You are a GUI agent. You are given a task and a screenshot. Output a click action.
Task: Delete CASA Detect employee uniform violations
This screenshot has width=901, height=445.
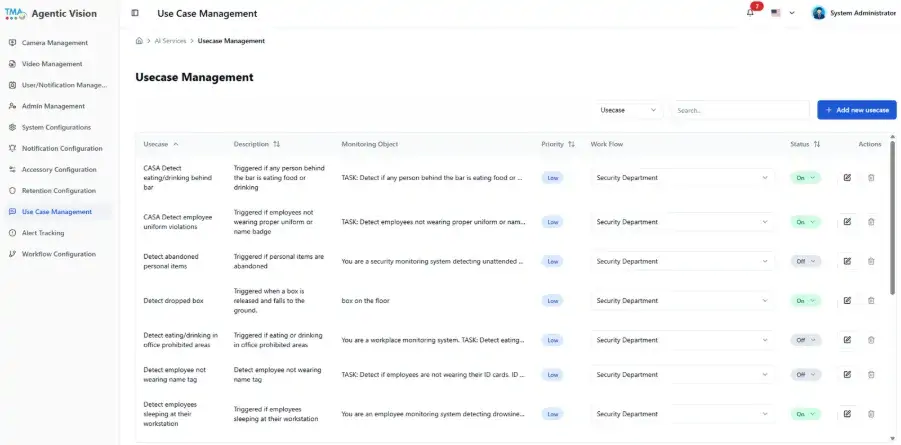871,221
